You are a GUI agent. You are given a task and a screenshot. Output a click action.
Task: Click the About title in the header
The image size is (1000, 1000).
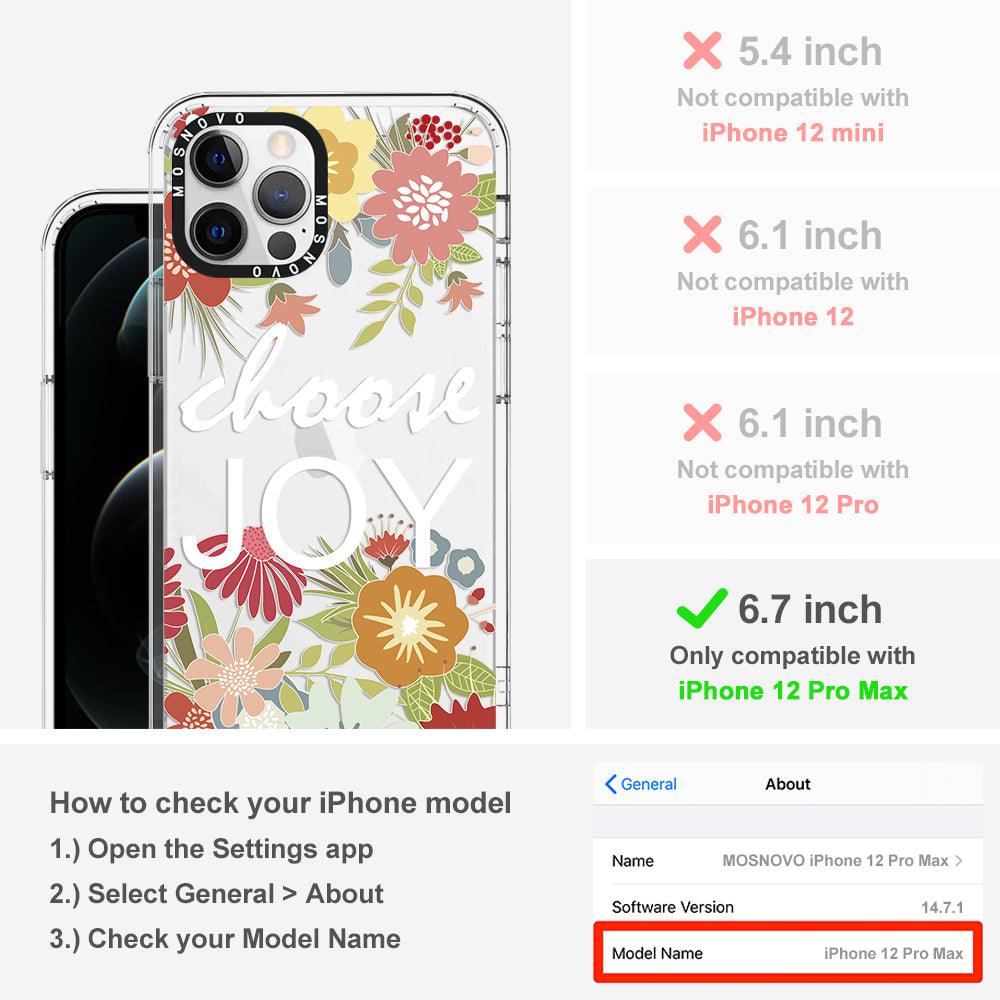[788, 784]
